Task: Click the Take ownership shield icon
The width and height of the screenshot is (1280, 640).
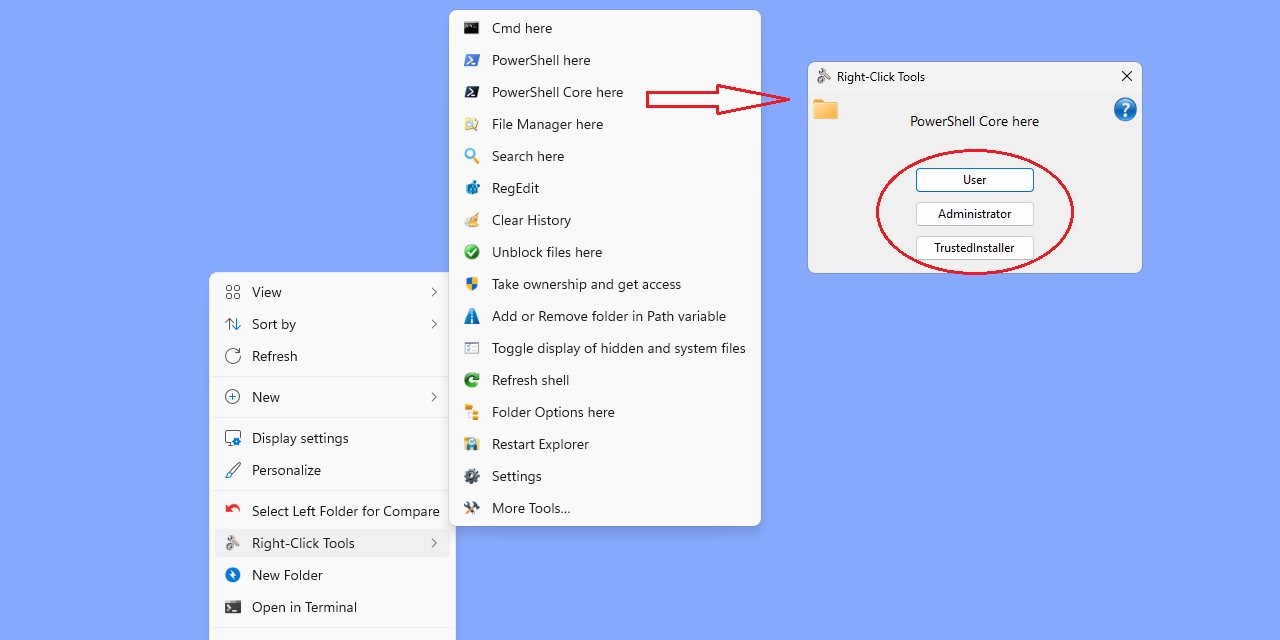Action: pos(472,284)
